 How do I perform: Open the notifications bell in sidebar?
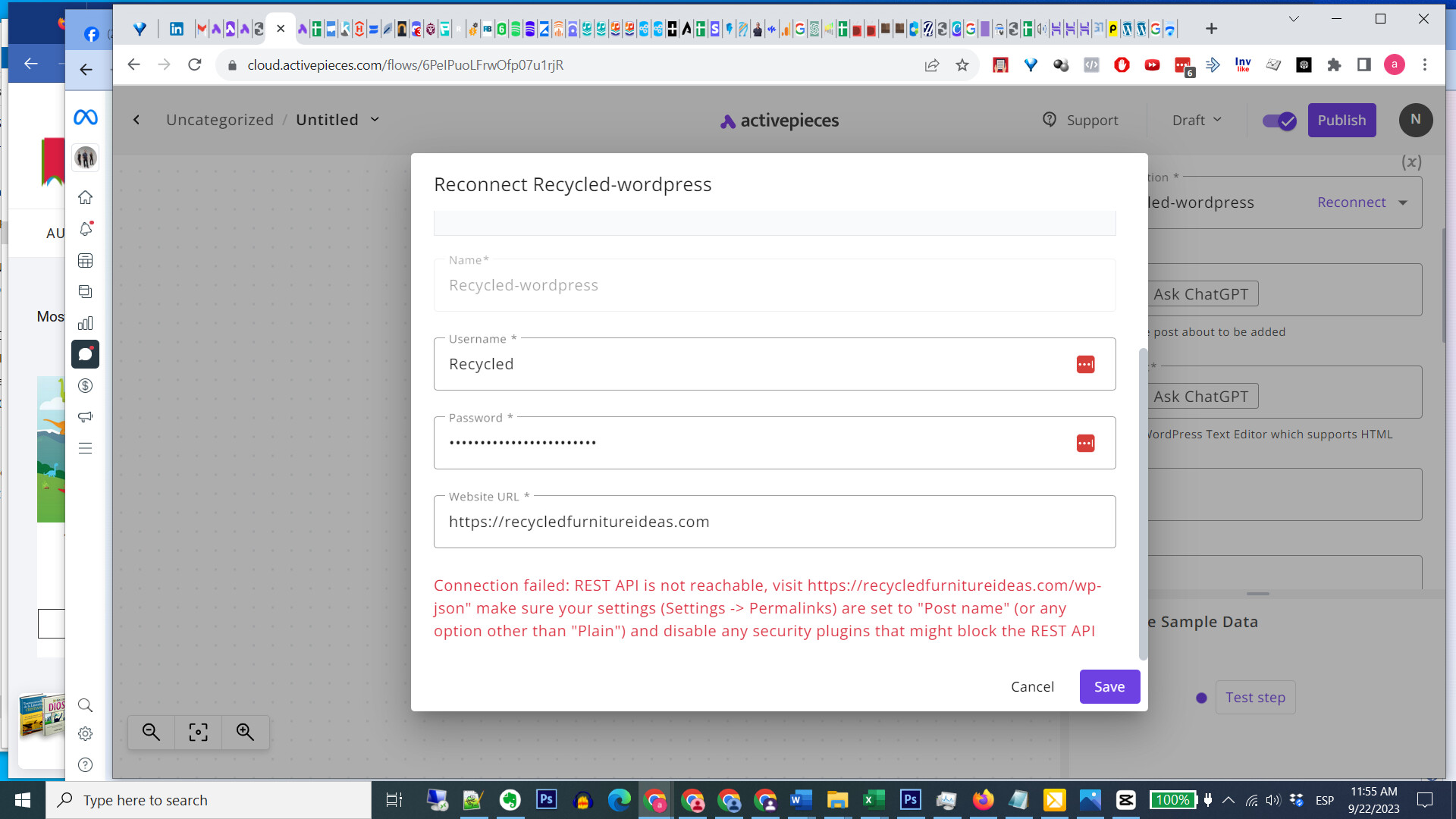click(x=86, y=229)
